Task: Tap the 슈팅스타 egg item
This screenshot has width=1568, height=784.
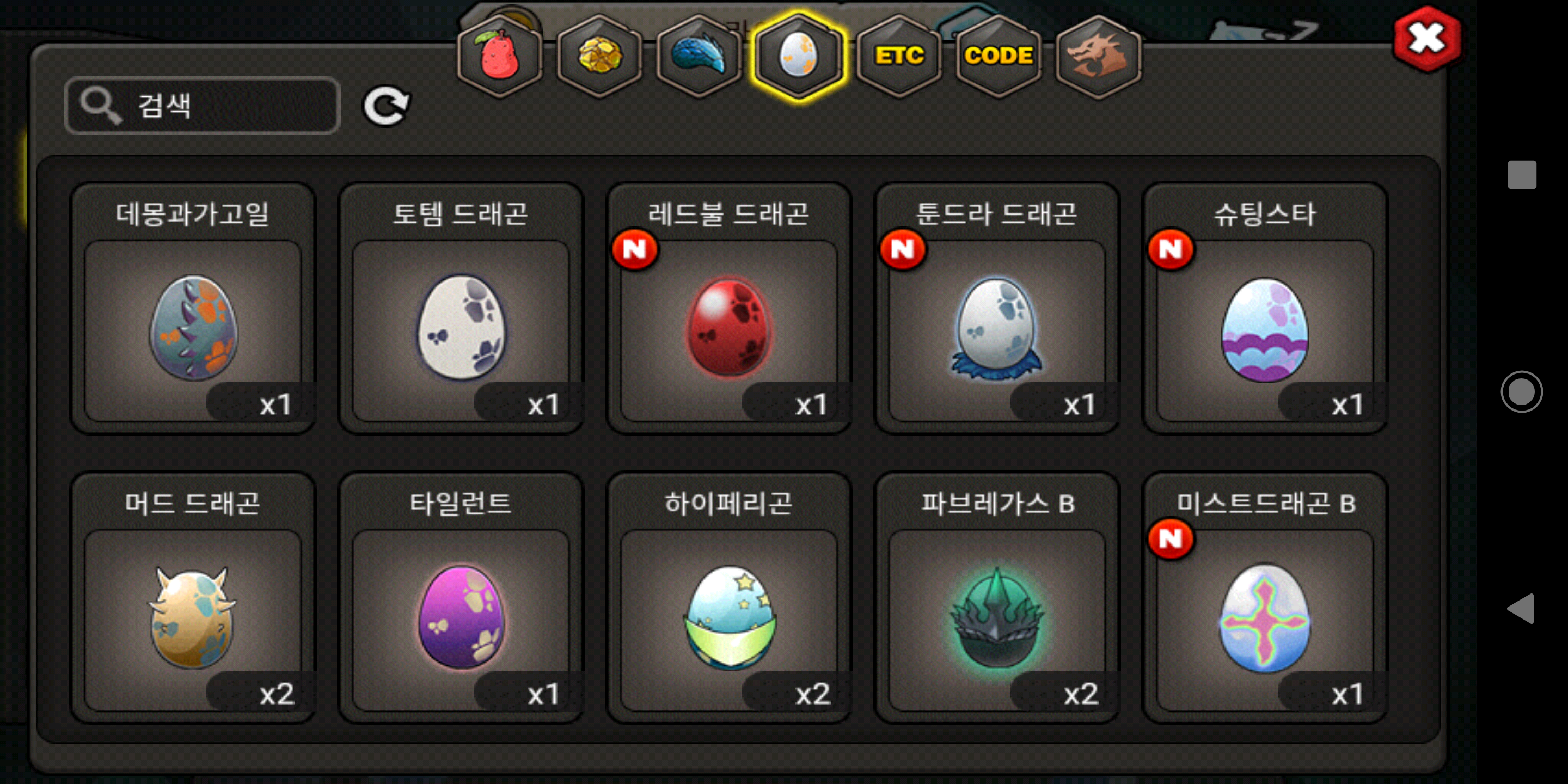Action: click(1264, 309)
